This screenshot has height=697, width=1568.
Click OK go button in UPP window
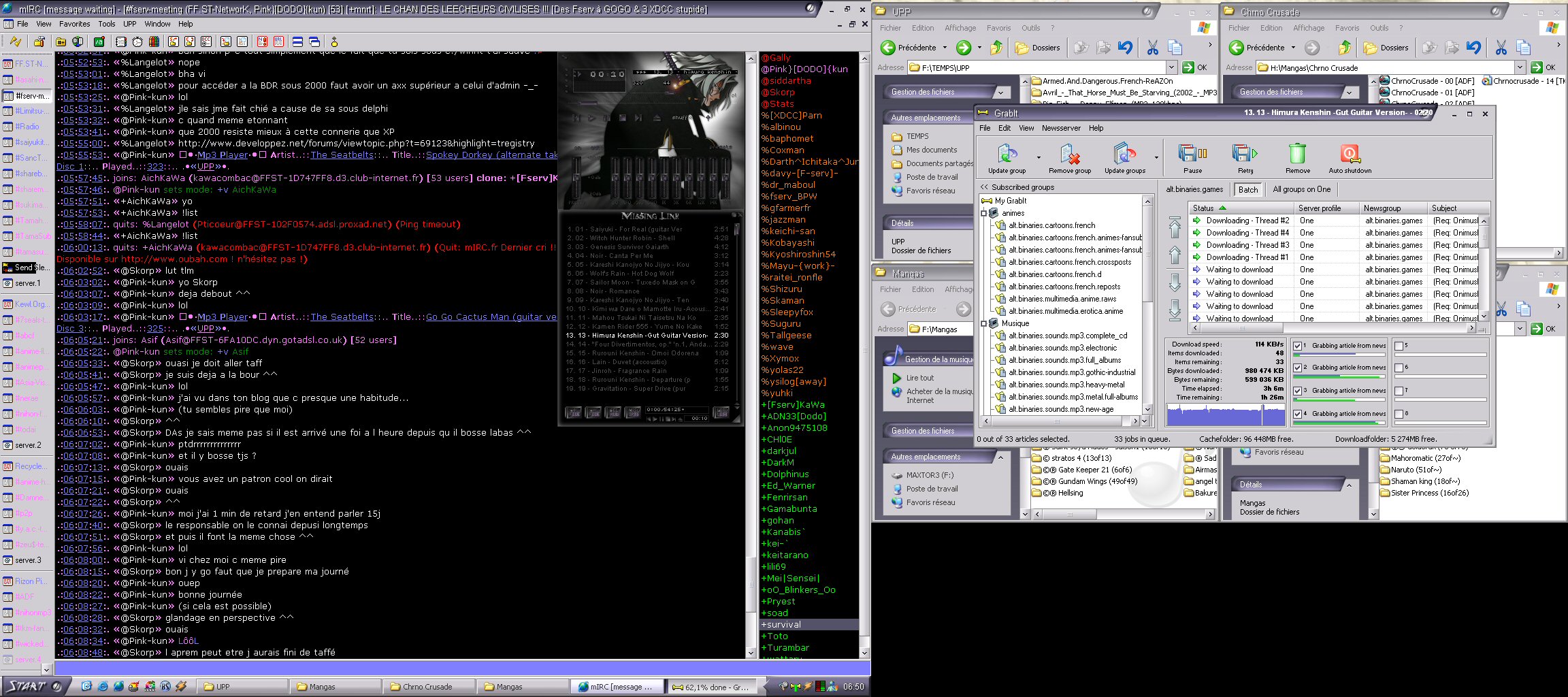click(x=1195, y=67)
